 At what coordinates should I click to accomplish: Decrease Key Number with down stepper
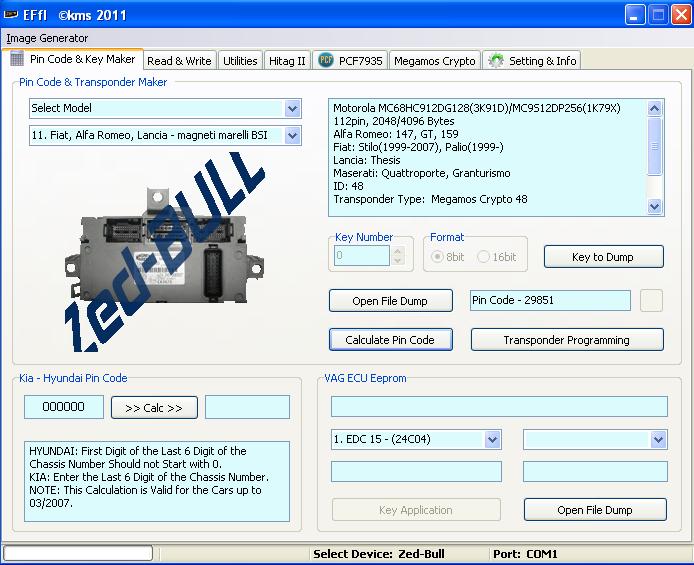tap(397, 261)
